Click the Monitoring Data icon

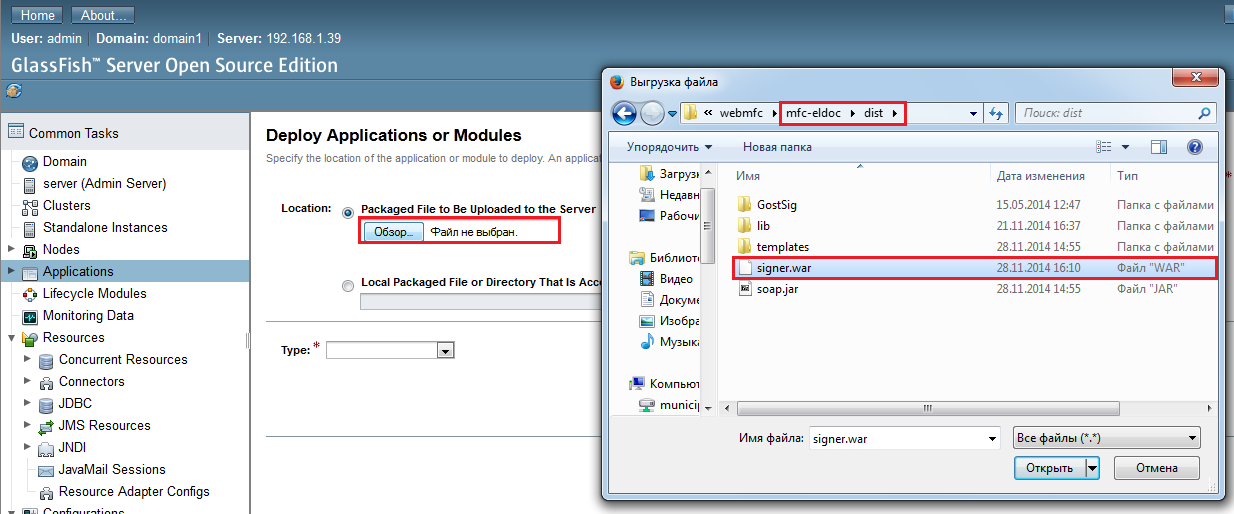[x=29, y=316]
